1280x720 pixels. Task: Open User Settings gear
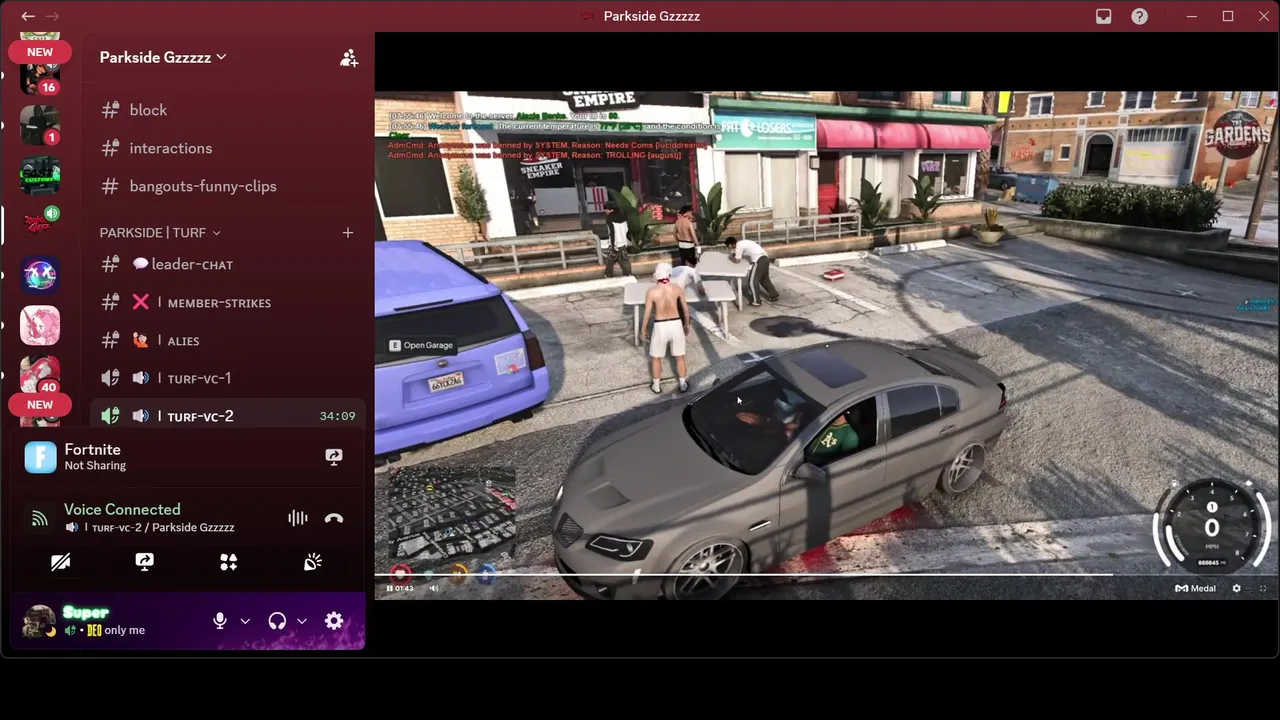334,621
